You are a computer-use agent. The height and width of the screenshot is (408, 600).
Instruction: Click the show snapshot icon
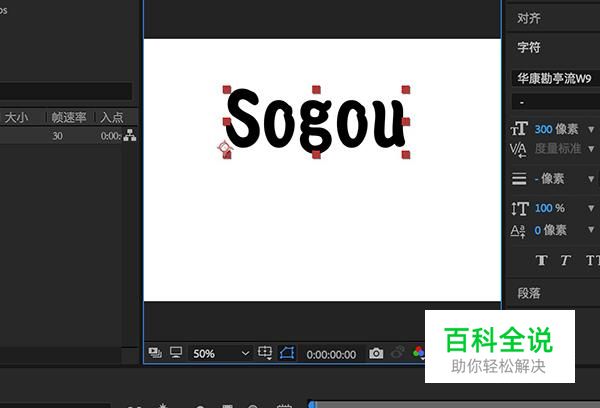pyautogui.click(x=398, y=352)
